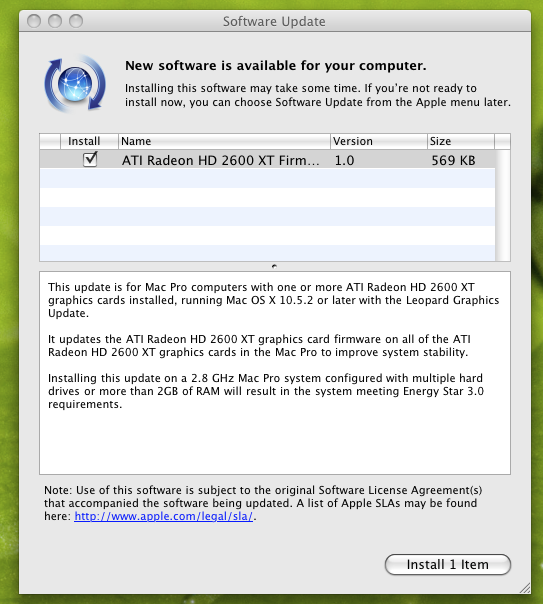Uncheck the ATI Radeon firmware install checkbox
The width and height of the screenshot is (543, 604).
90,159
